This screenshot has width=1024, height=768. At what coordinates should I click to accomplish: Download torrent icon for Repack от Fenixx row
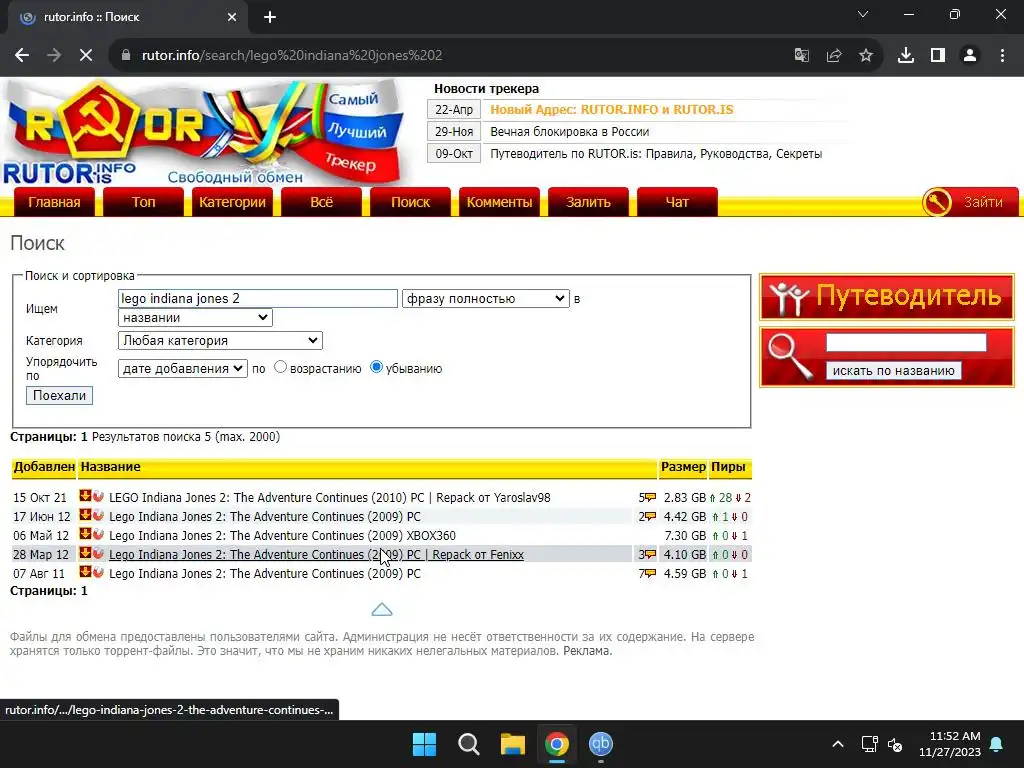tap(85, 553)
